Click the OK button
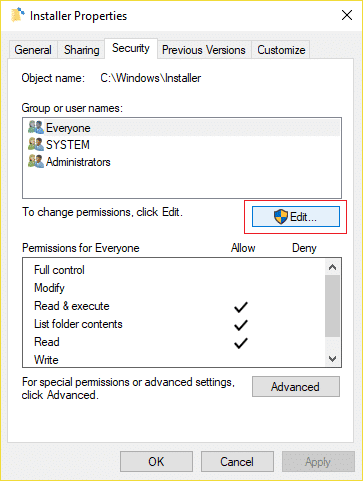This screenshot has width=363, height=481. [x=156, y=462]
